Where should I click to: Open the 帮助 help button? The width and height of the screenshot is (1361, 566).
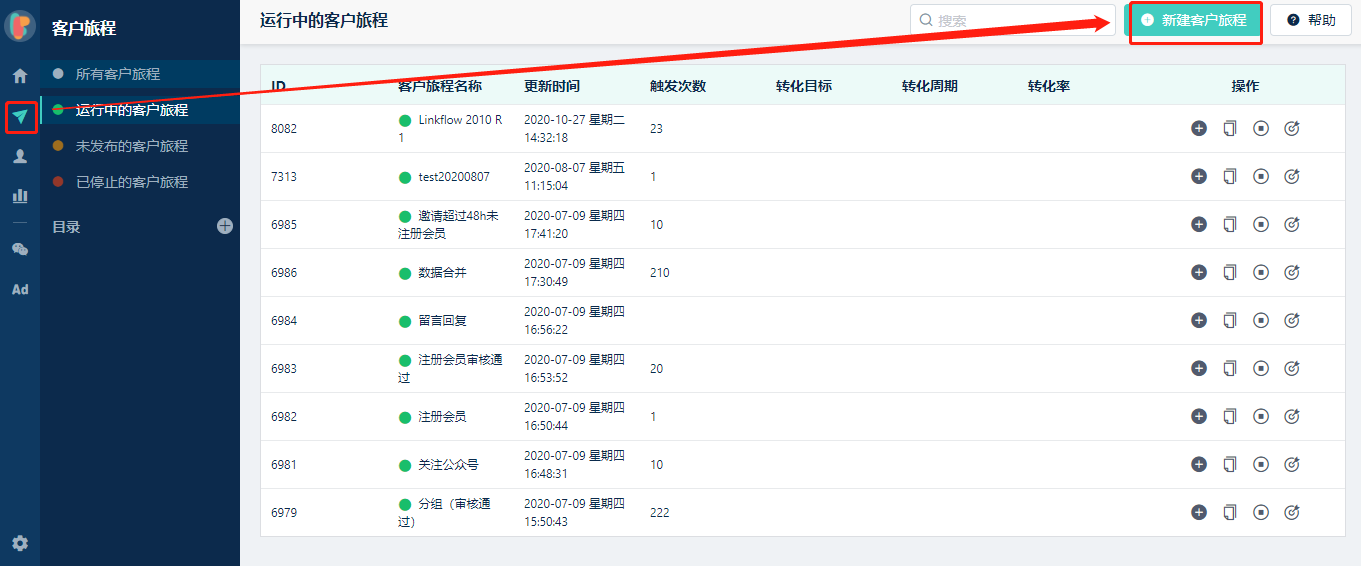click(x=1311, y=20)
